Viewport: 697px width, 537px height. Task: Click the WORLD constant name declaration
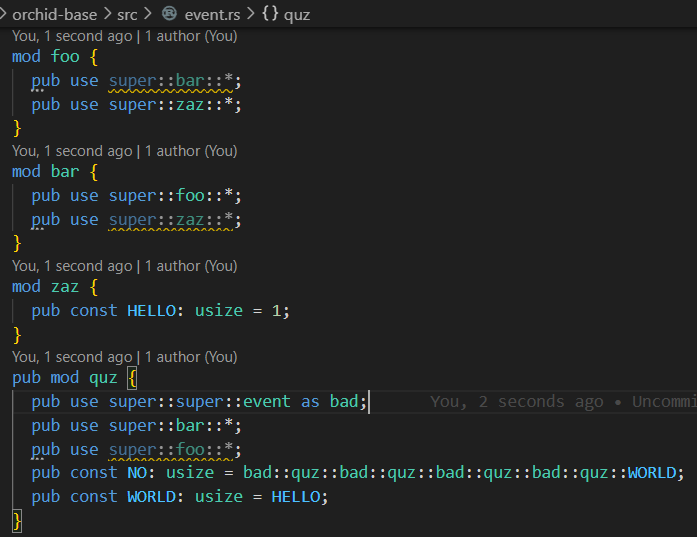tap(152, 497)
